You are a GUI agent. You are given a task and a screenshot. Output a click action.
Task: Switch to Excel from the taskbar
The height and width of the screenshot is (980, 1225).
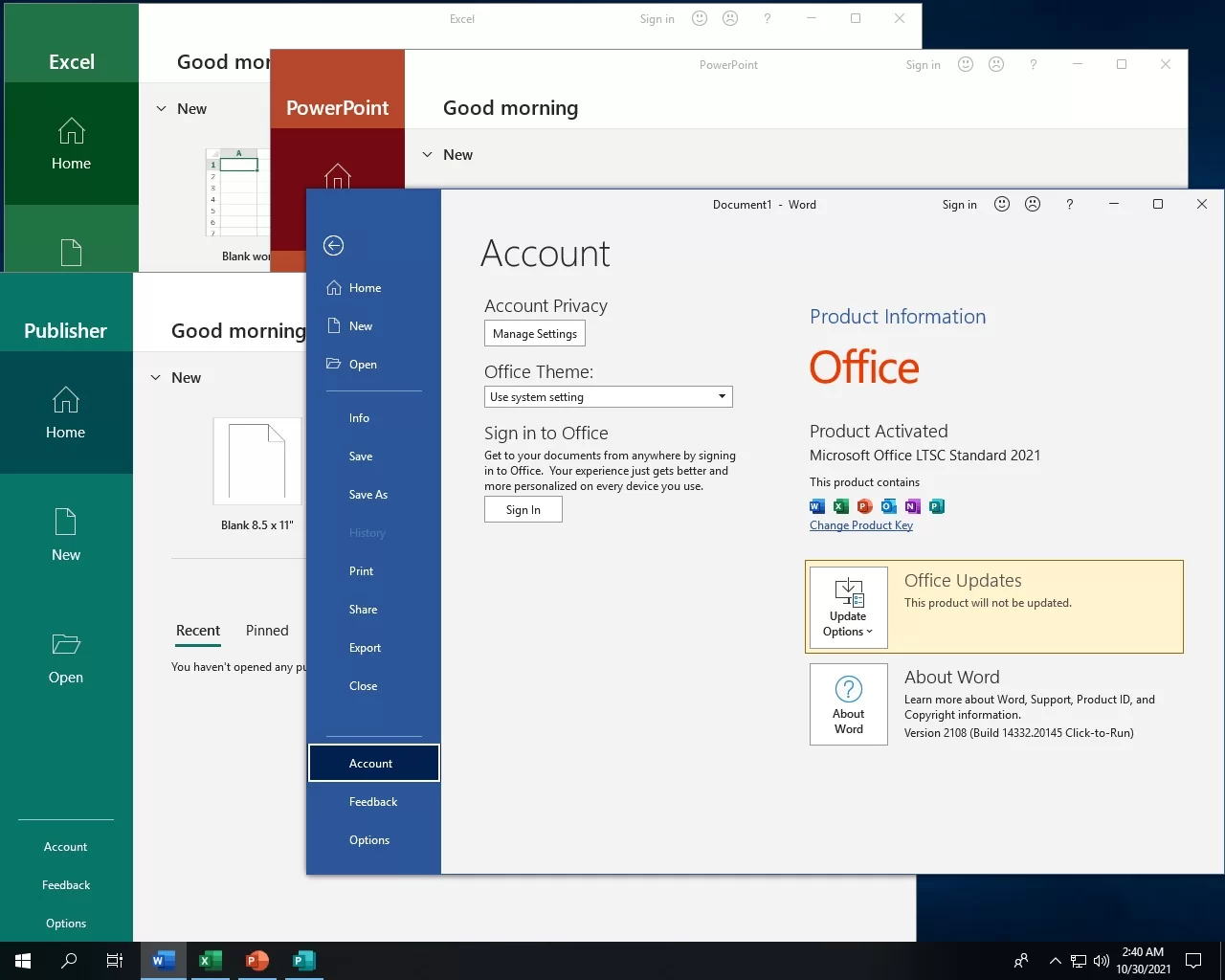point(211,961)
